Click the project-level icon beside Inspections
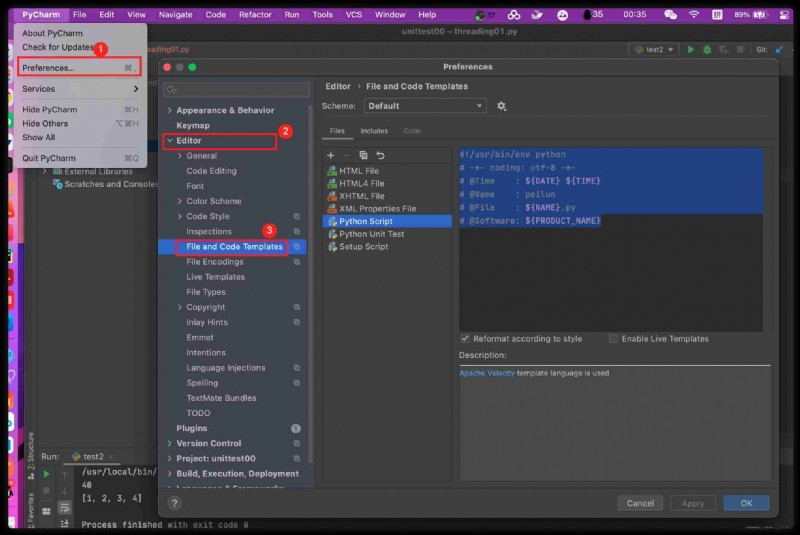The width and height of the screenshot is (800, 535). point(296,232)
